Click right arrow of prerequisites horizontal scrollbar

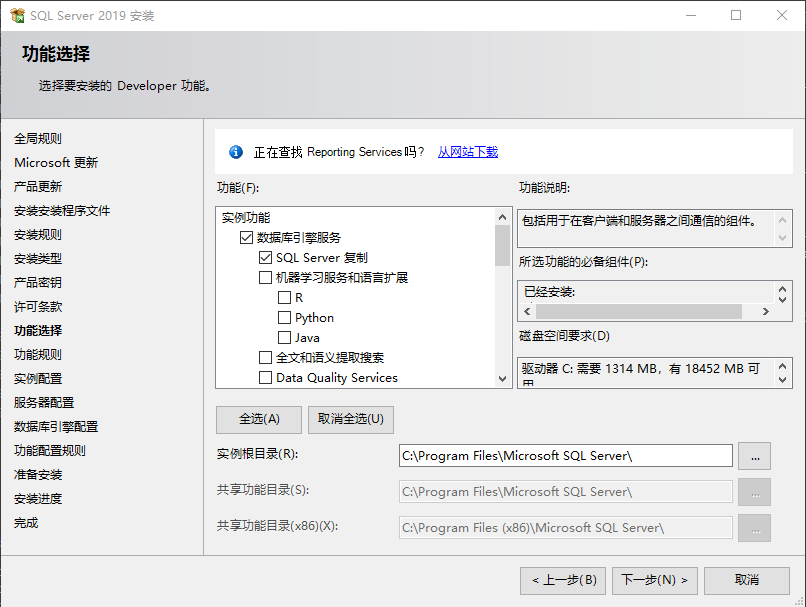click(766, 311)
